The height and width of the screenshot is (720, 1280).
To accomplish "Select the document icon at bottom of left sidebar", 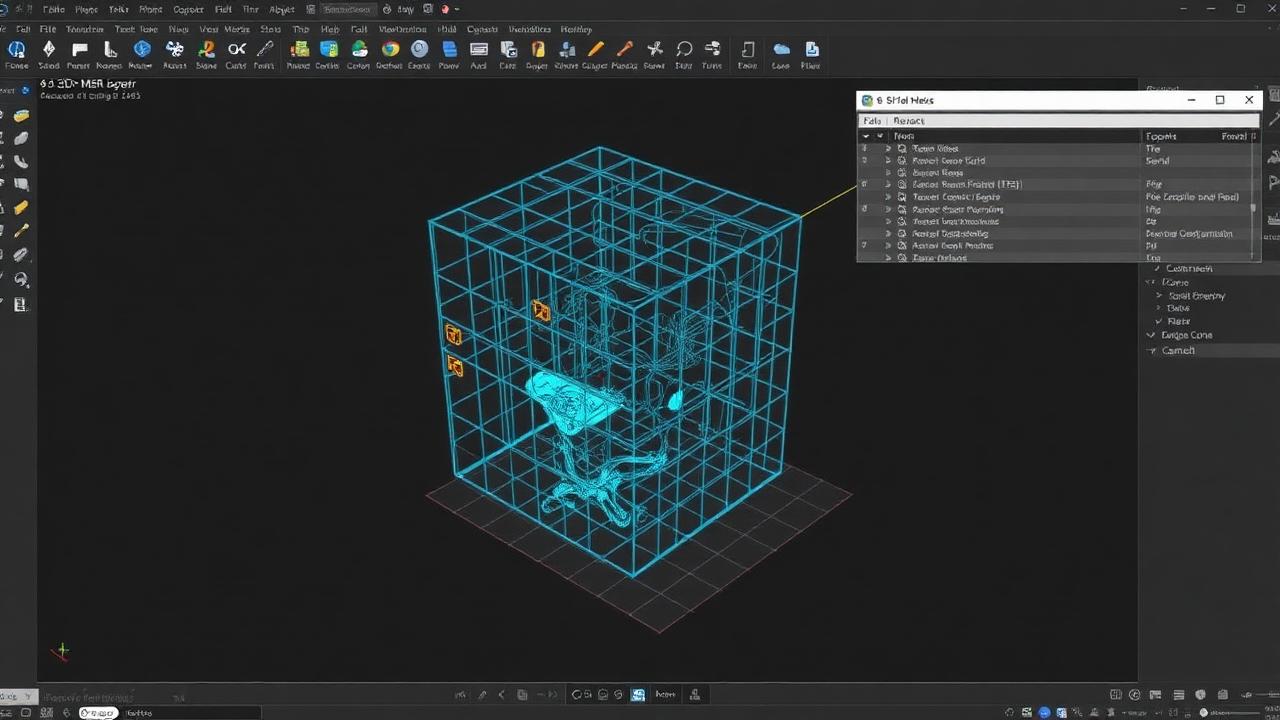I will click(21, 303).
